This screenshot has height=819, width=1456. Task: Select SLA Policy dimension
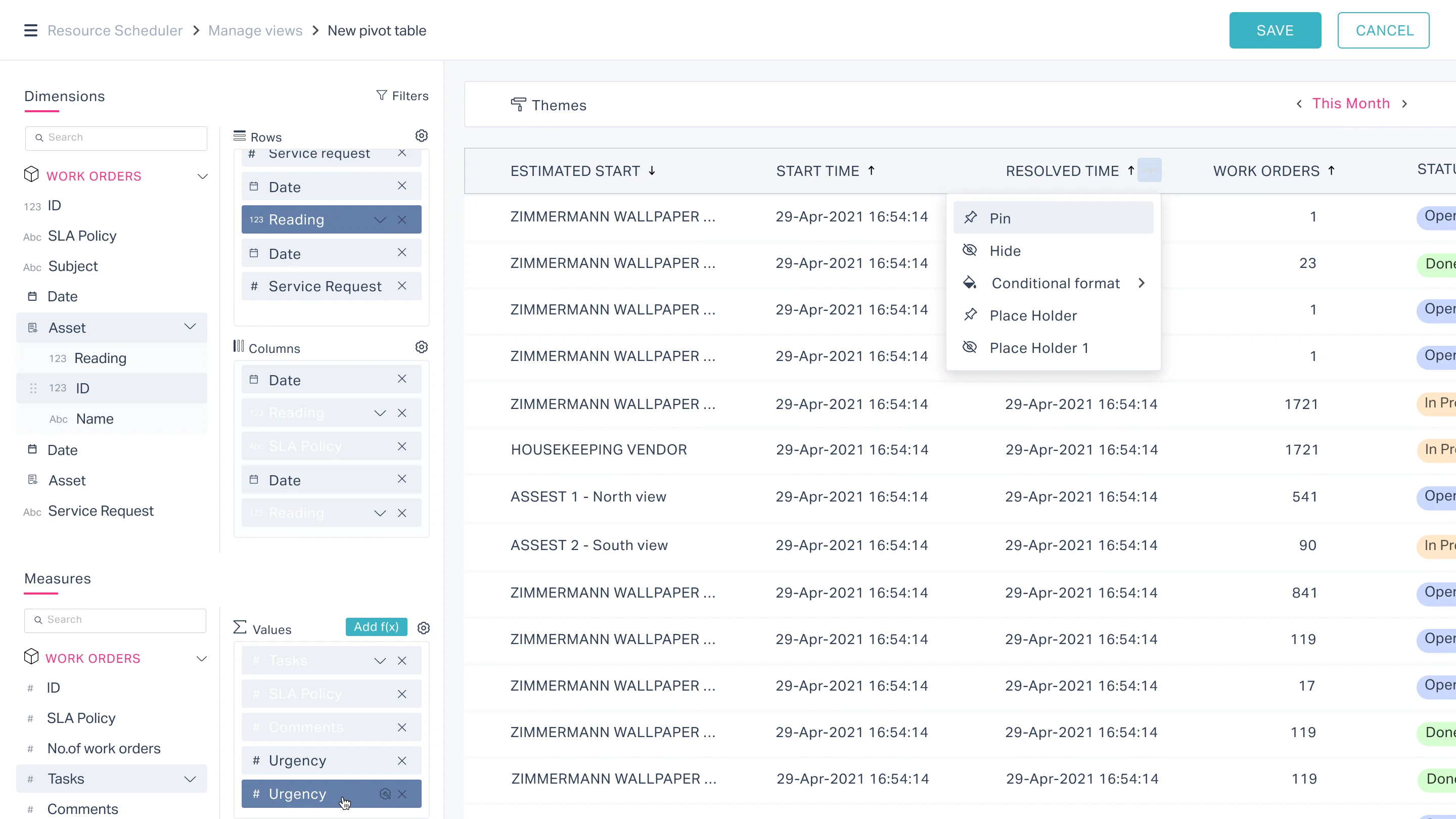pos(82,236)
